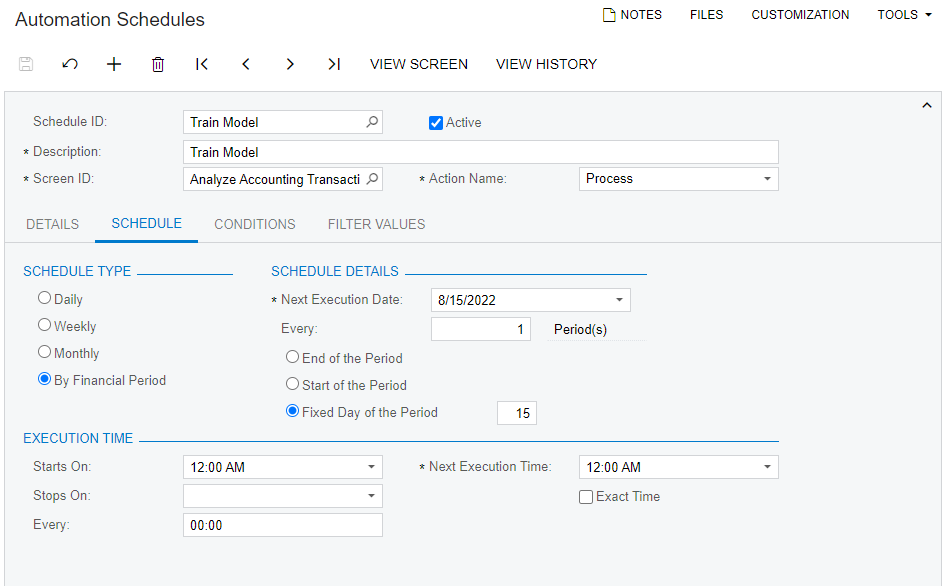
Task: Enable the Exact Time checkbox
Action: (586, 497)
